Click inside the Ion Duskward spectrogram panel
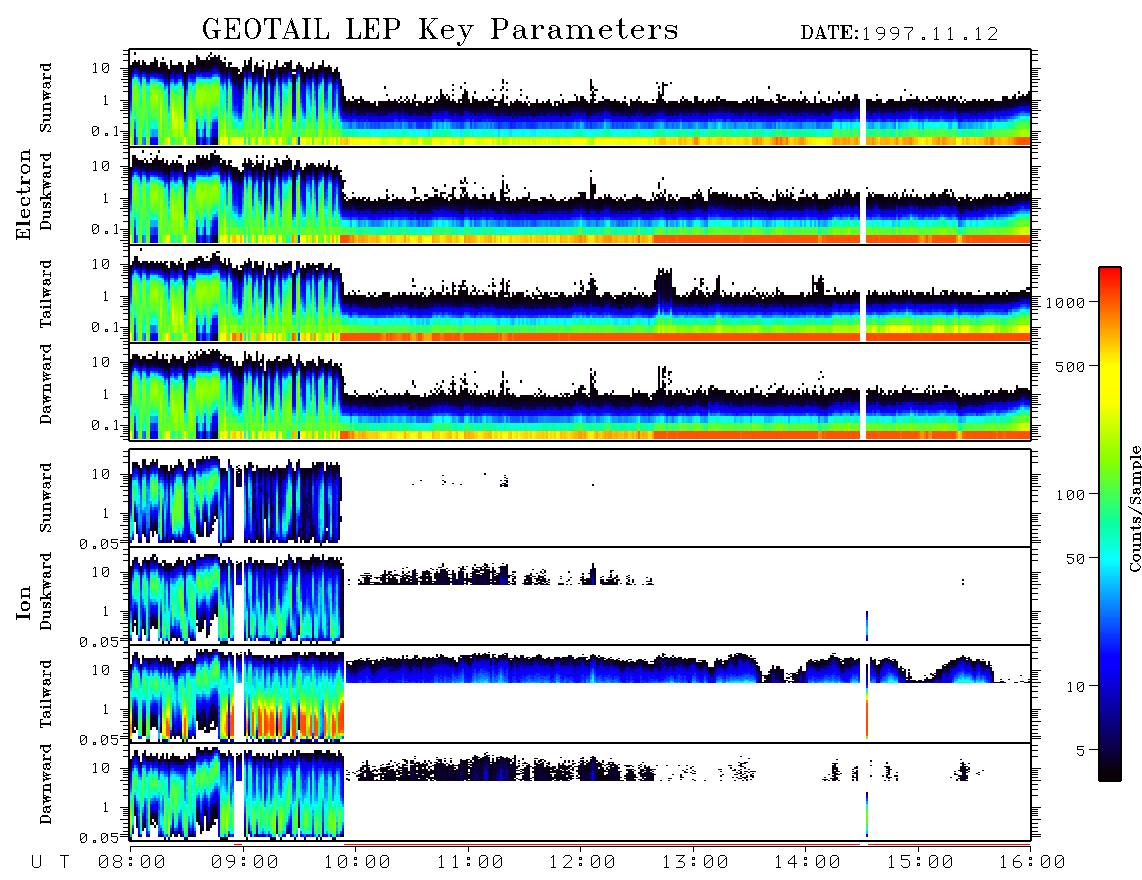1142x880 pixels. click(580, 595)
